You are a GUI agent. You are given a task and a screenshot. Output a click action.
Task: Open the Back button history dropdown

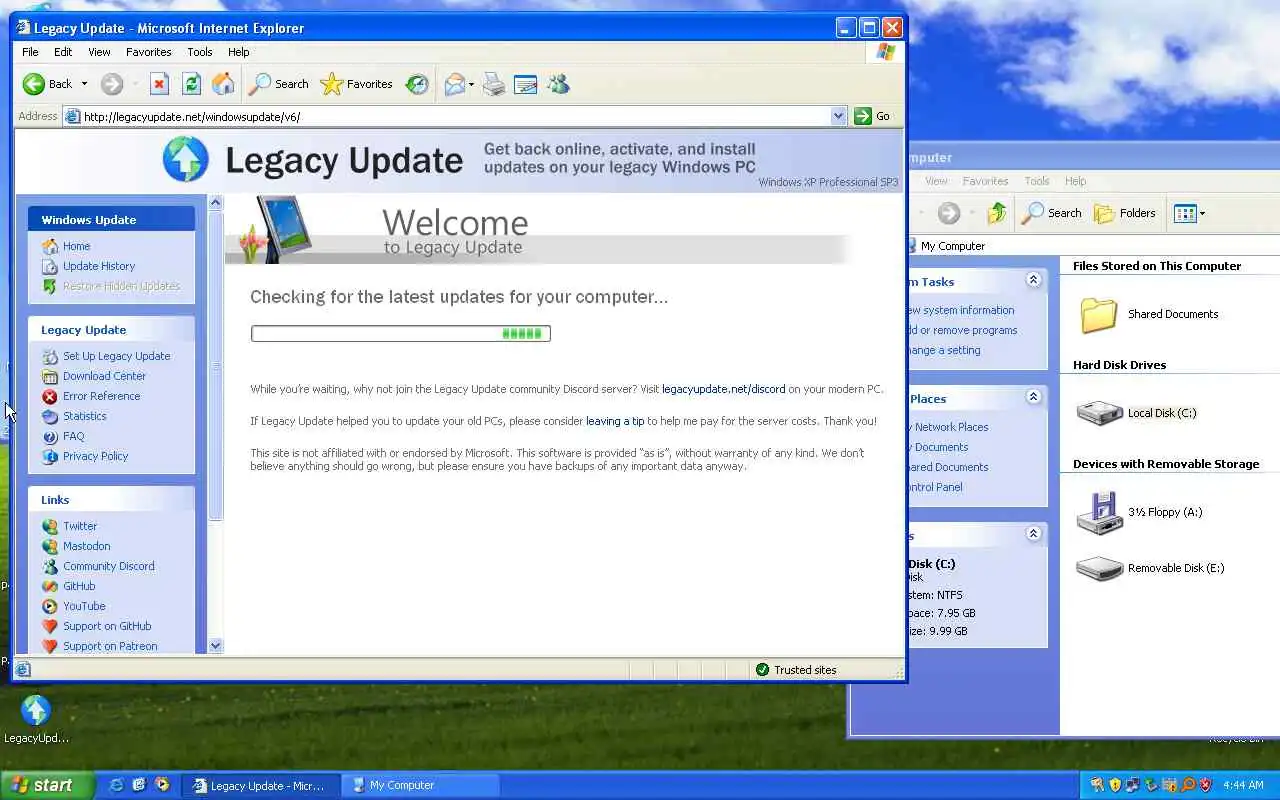tap(84, 84)
